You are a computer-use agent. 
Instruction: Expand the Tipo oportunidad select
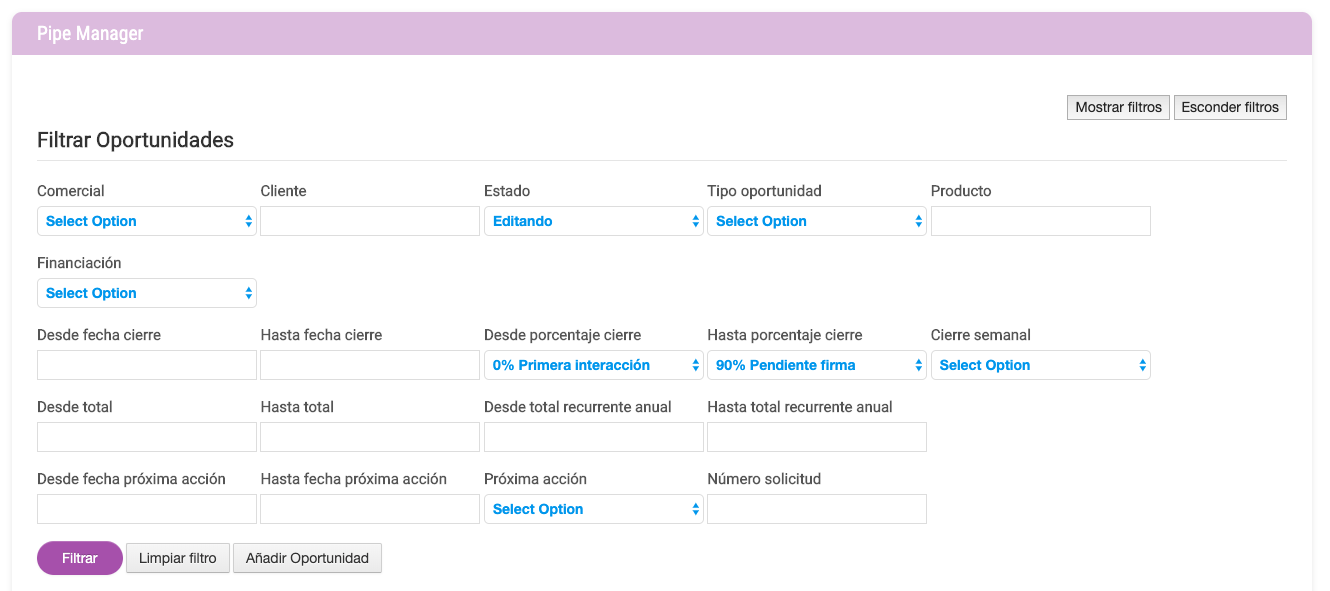pos(817,221)
